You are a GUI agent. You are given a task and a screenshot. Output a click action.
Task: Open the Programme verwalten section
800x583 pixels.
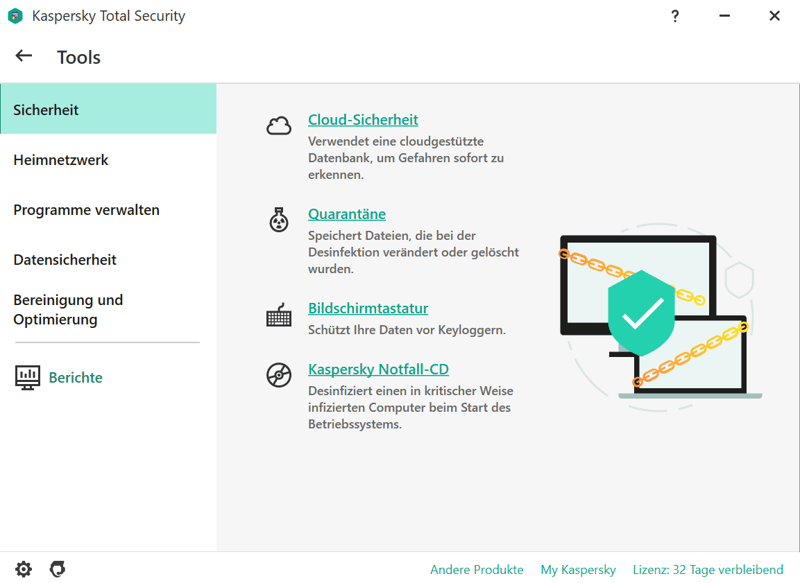click(x=86, y=210)
